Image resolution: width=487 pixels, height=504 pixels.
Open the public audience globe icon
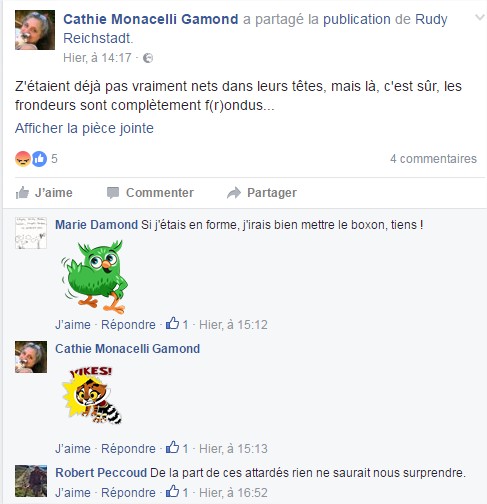click(148, 58)
